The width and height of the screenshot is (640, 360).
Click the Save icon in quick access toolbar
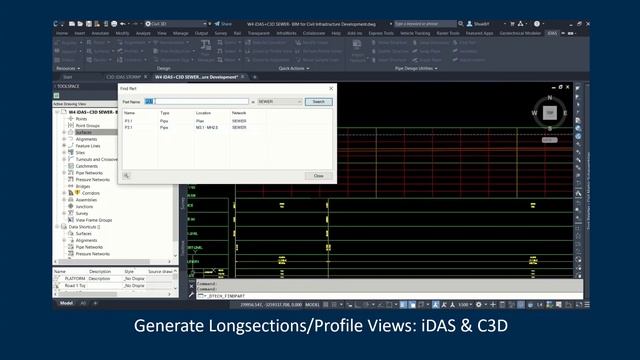tap(88, 24)
